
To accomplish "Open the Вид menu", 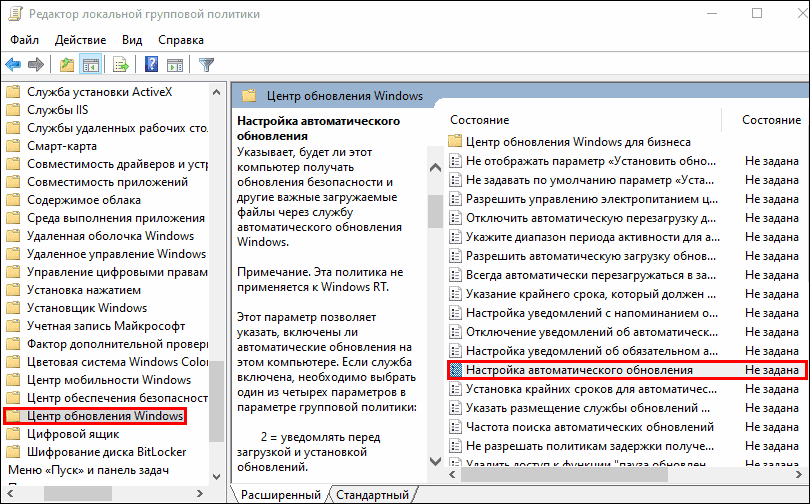I will (x=132, y=40).
